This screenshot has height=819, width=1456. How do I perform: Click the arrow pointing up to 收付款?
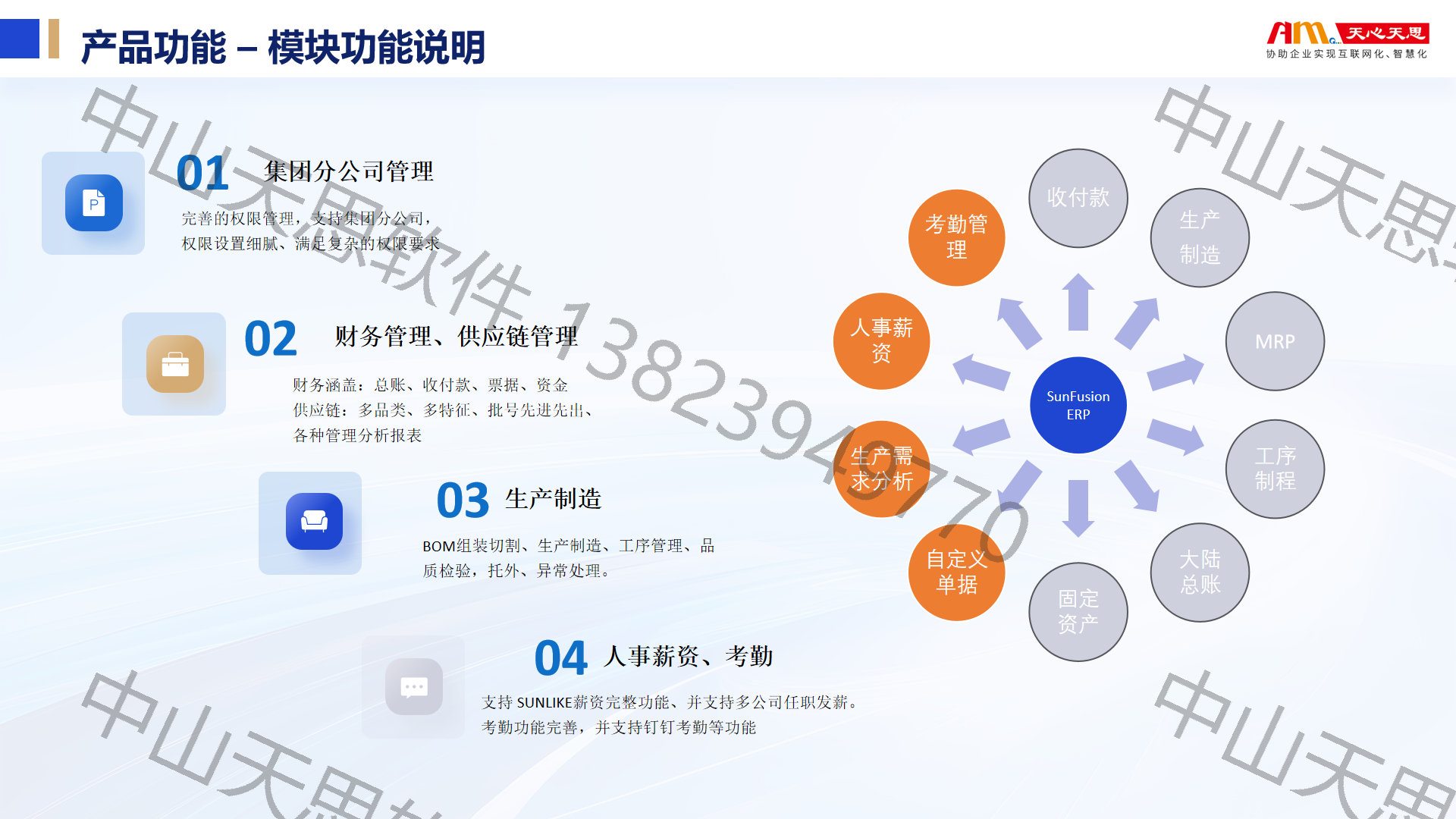(1078, 302)
